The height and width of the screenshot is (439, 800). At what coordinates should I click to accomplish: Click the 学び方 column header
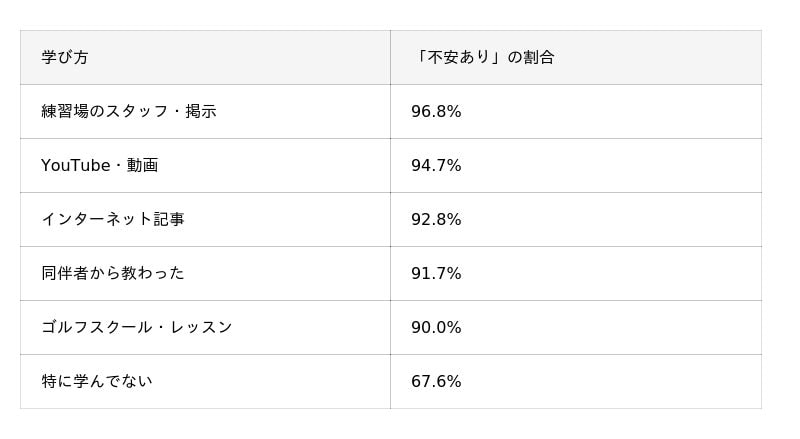[65, 58]
